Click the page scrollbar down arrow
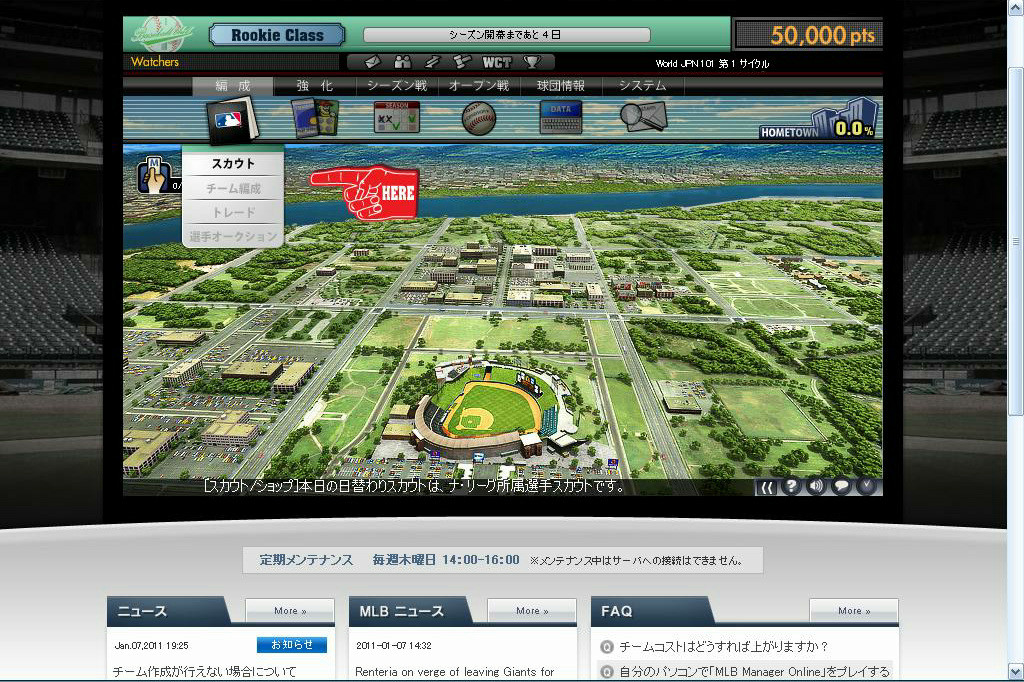 [x=1015, y=671]
